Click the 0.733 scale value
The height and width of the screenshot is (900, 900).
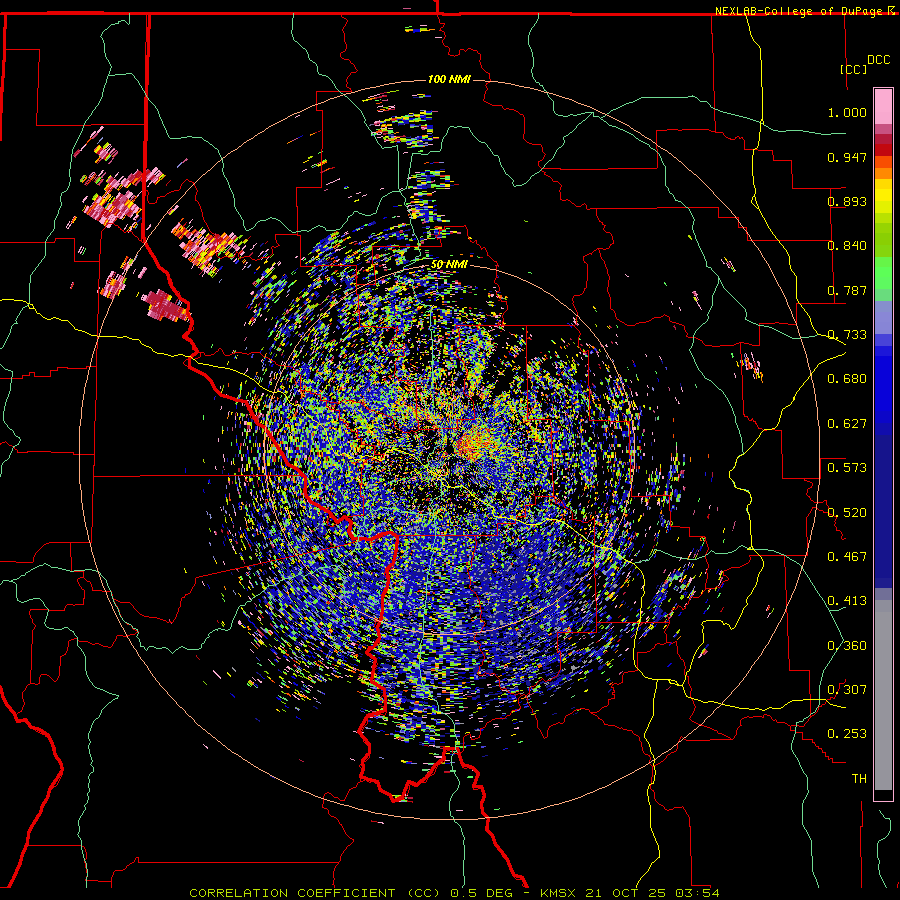tap(847, 335)
